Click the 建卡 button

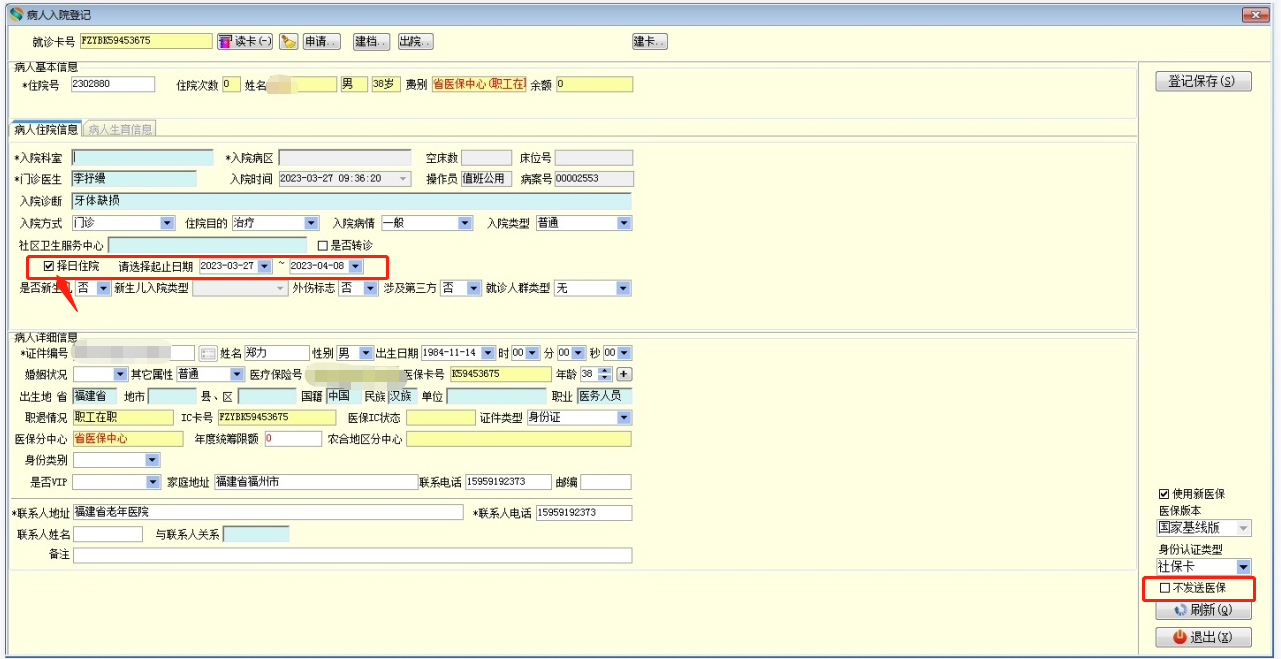(x=650, y=41)
